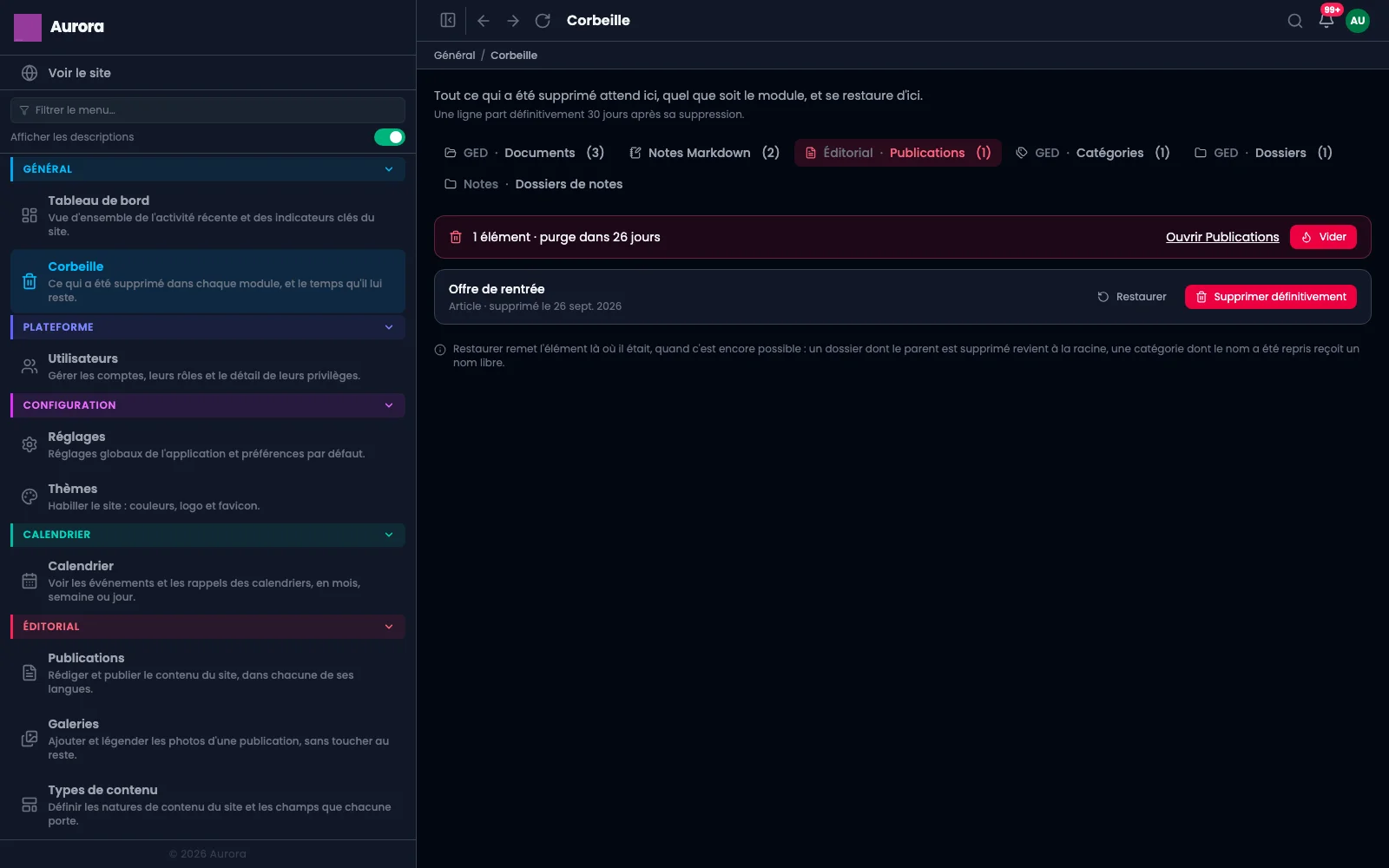The width and height of the screenshot is (1389, 868).
Task: Collapse the GÉNÉRAL section
Action: (x=207, y=169)
